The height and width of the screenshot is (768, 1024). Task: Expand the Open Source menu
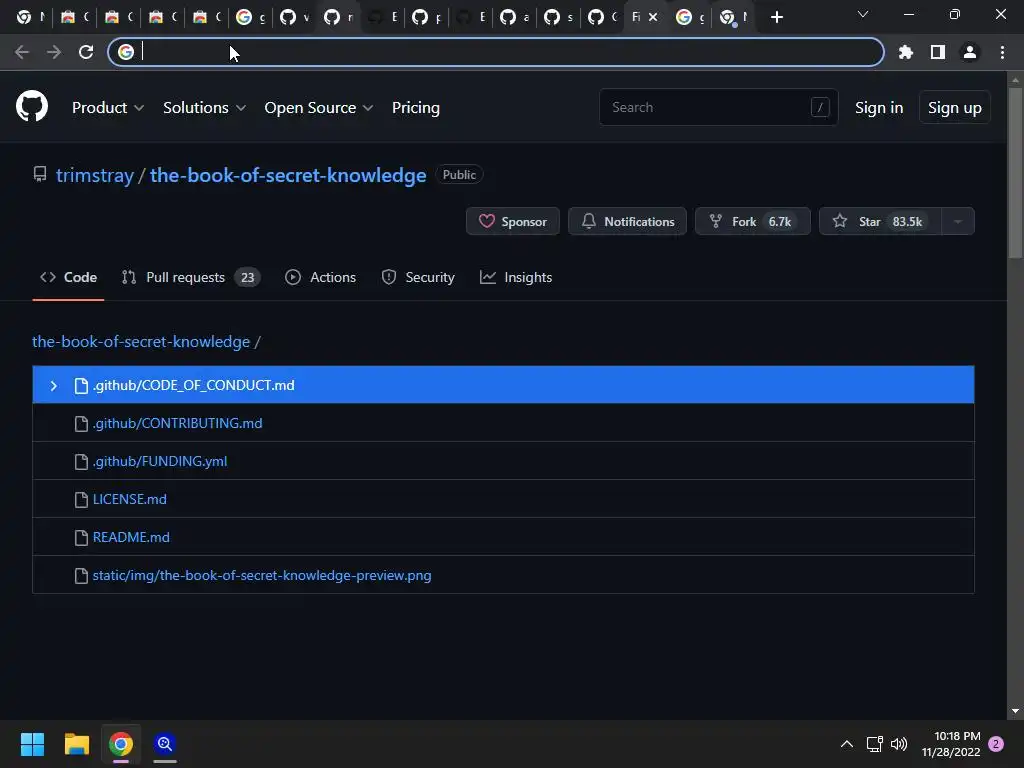pyautogui.click(x=319, y=108)
